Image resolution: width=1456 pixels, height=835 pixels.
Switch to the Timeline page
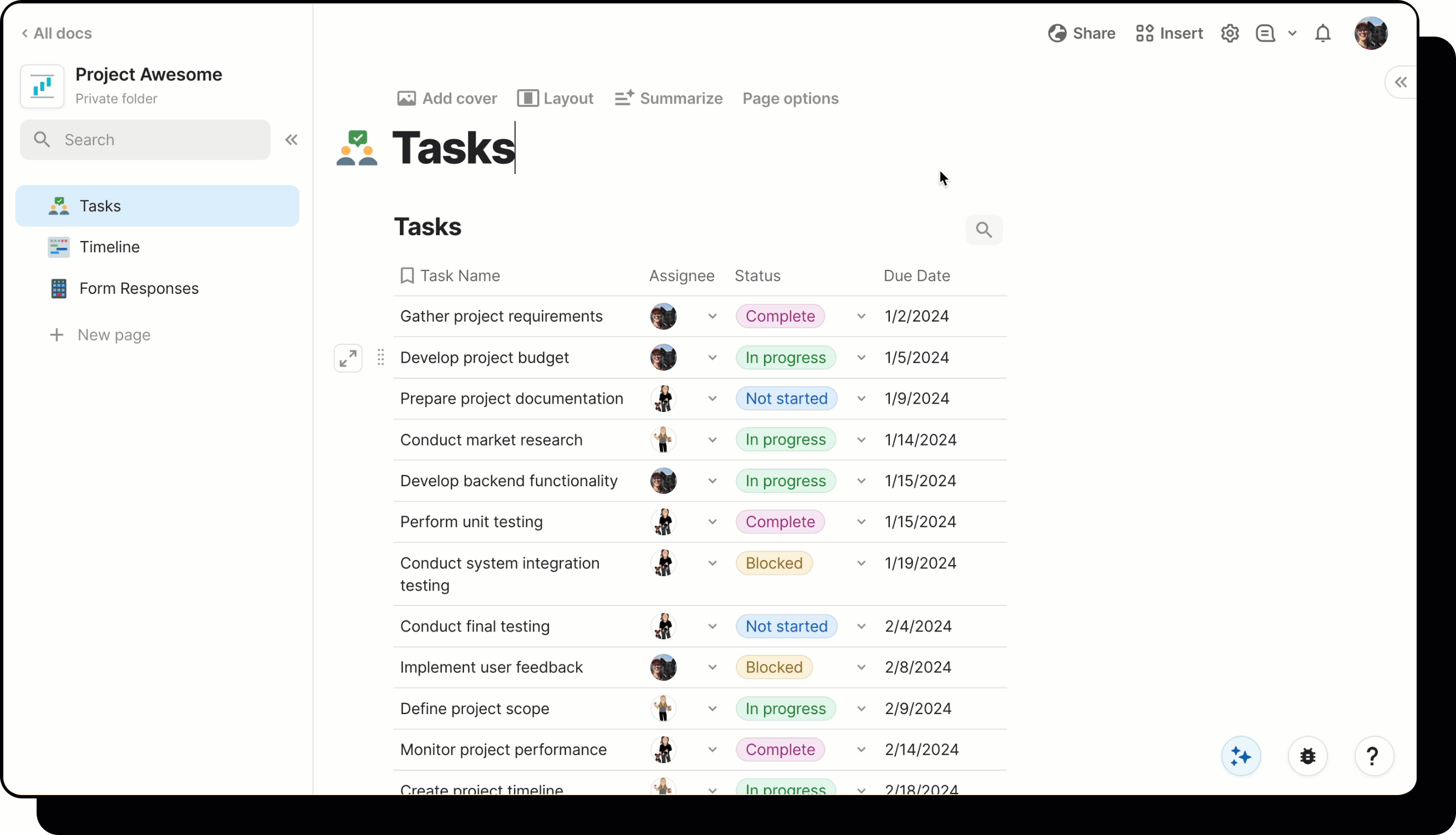pos(110,247)
